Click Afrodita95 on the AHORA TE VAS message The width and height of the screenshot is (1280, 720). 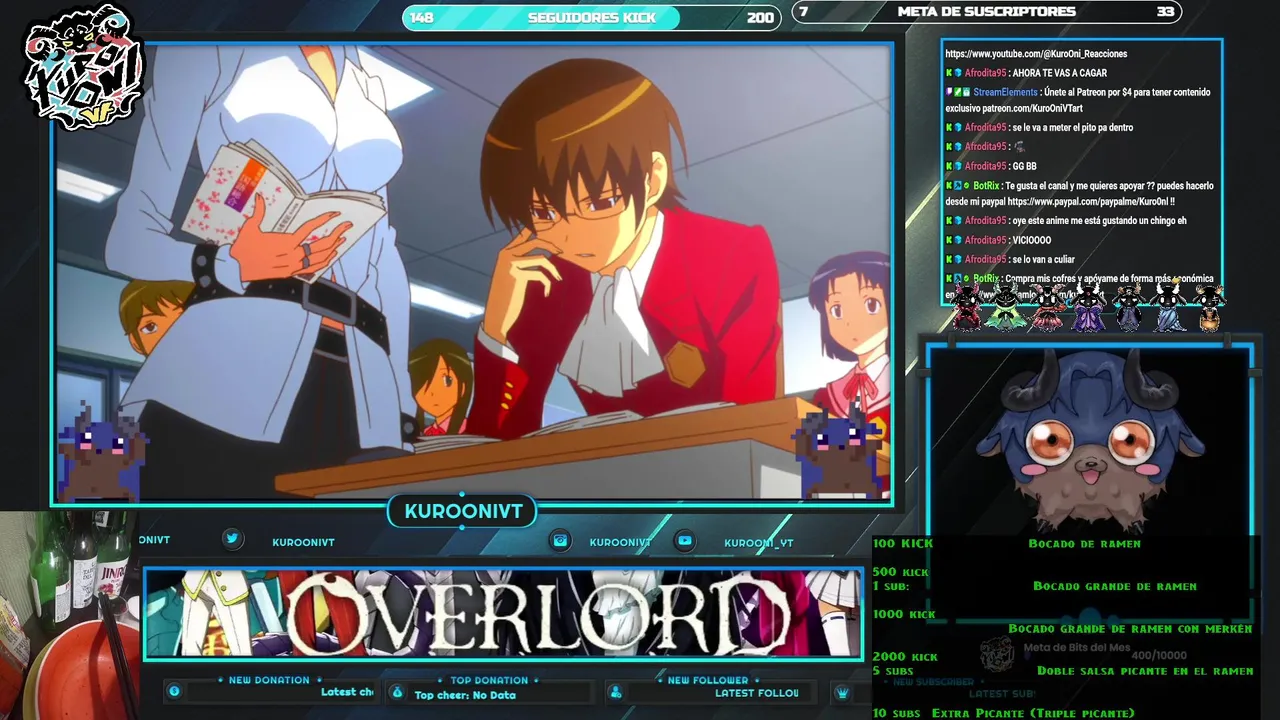pos(985,73)
